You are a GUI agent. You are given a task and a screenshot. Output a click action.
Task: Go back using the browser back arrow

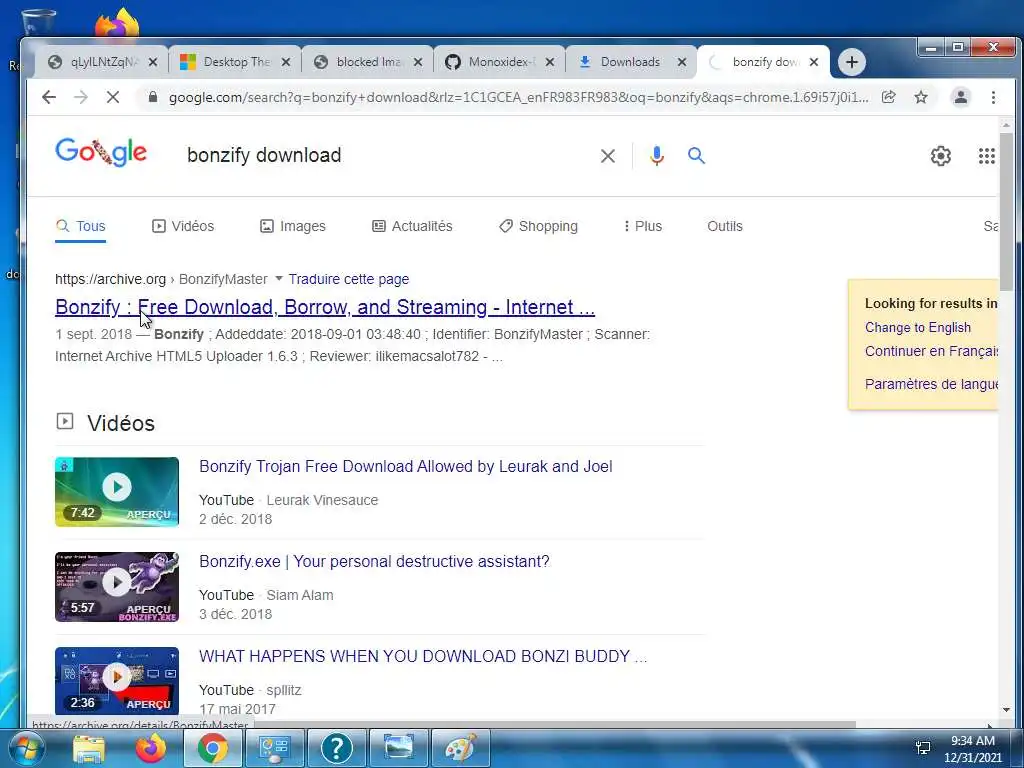tap(49, 97)
